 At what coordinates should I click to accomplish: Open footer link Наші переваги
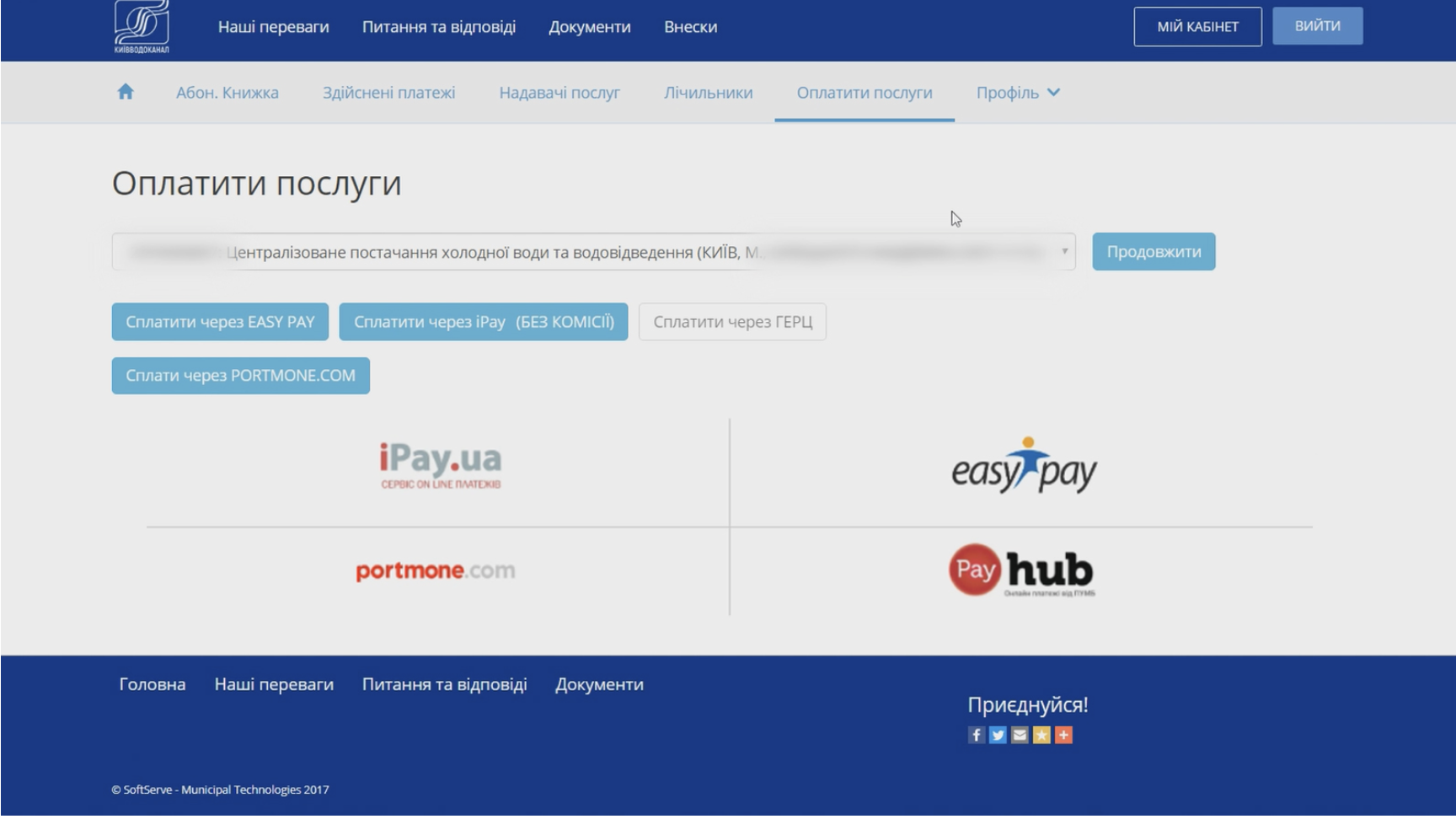pyautogui.click(x=274, y=685)
